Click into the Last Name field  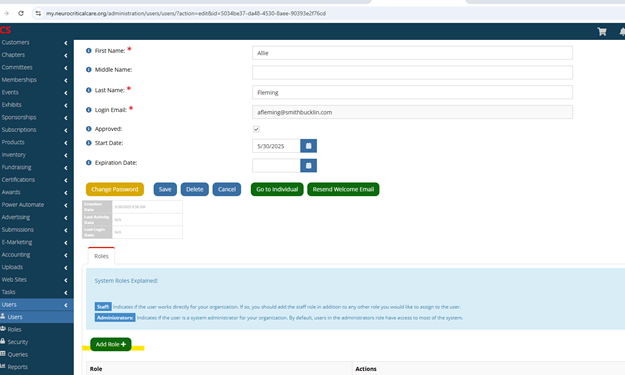tap(413, 92)
